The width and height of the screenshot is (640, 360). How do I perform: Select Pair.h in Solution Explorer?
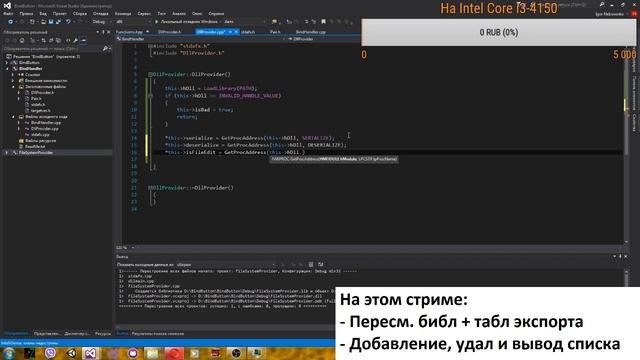(36, 98)
